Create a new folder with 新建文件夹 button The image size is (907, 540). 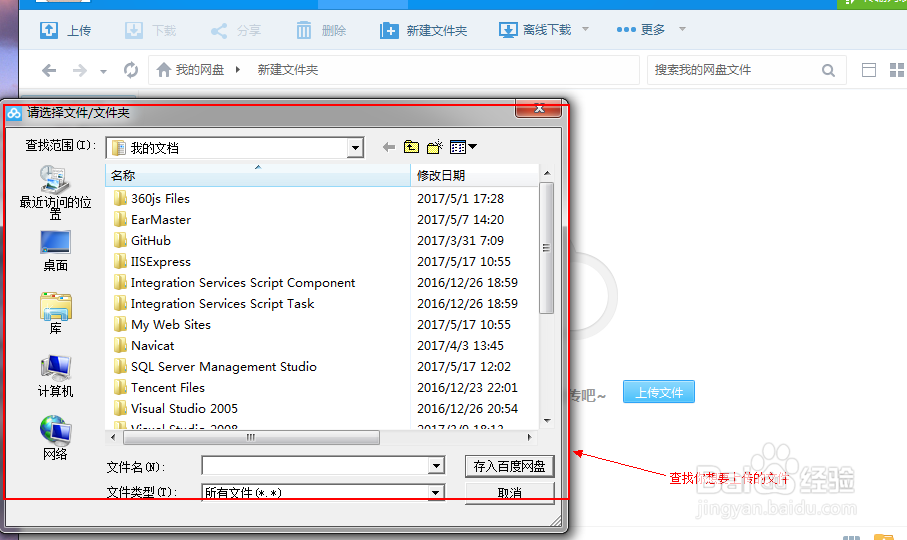click(x=423, y=31)
